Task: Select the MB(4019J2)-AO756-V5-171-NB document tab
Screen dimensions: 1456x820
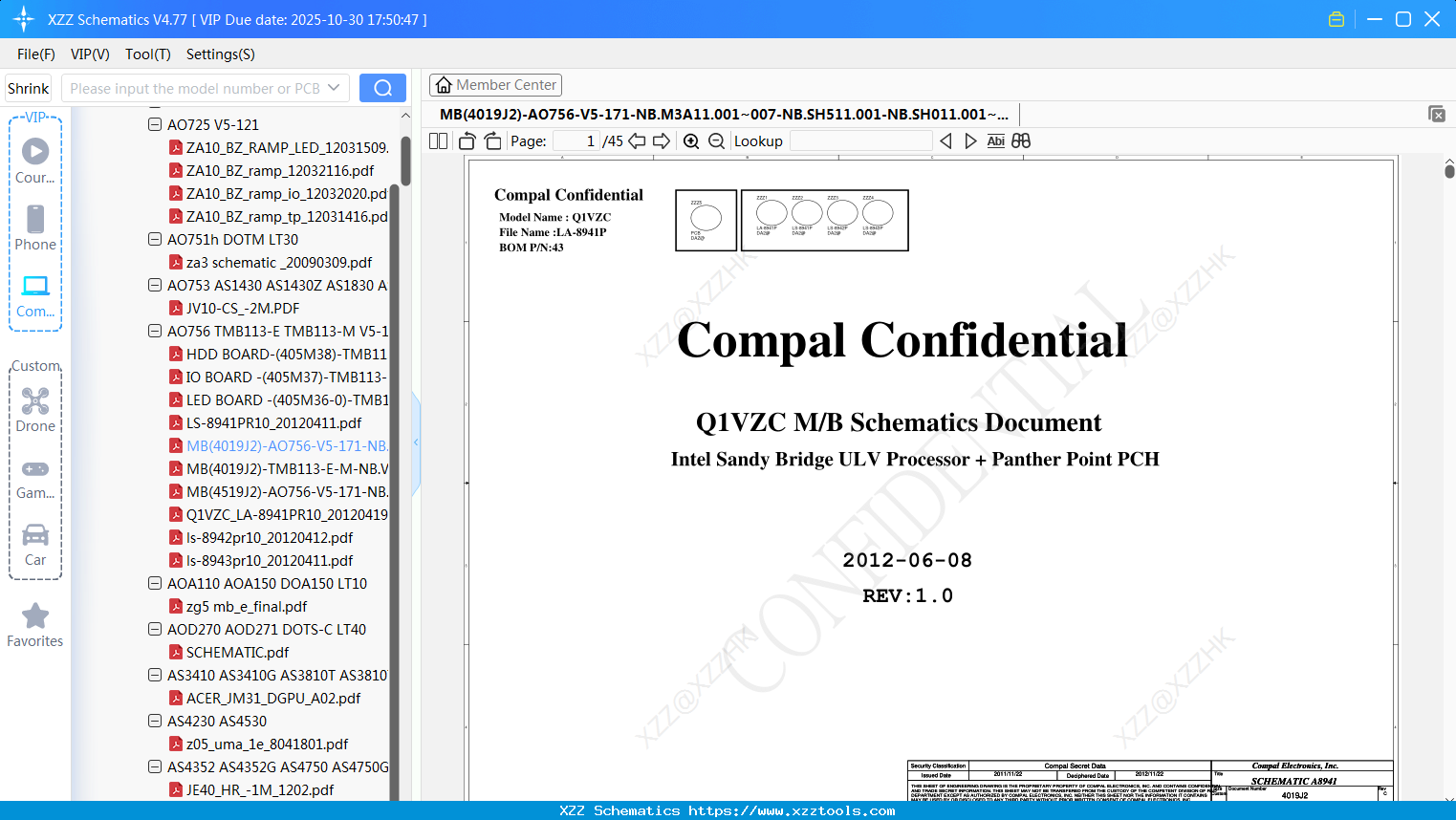Action: pyautogui.click(x=724, y=114)
